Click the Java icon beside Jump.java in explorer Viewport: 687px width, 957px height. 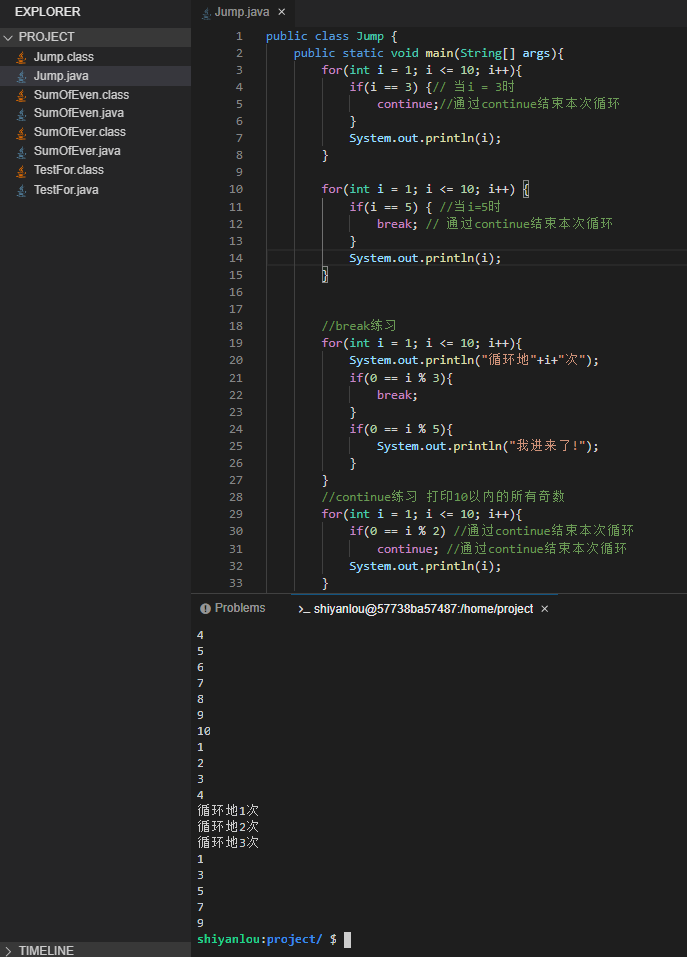(21, 76)
